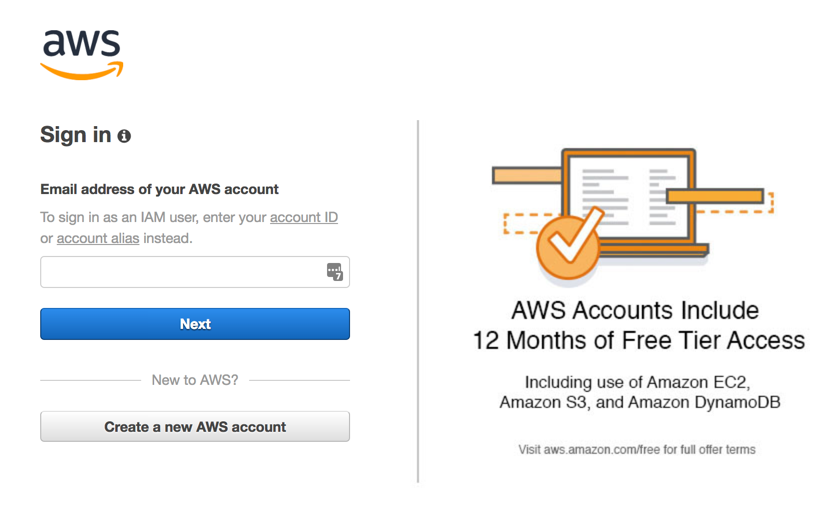Viewport: 830px width, 509px height.
Task: Click AWS Accounts Include headline
Action: click(635, 310)
